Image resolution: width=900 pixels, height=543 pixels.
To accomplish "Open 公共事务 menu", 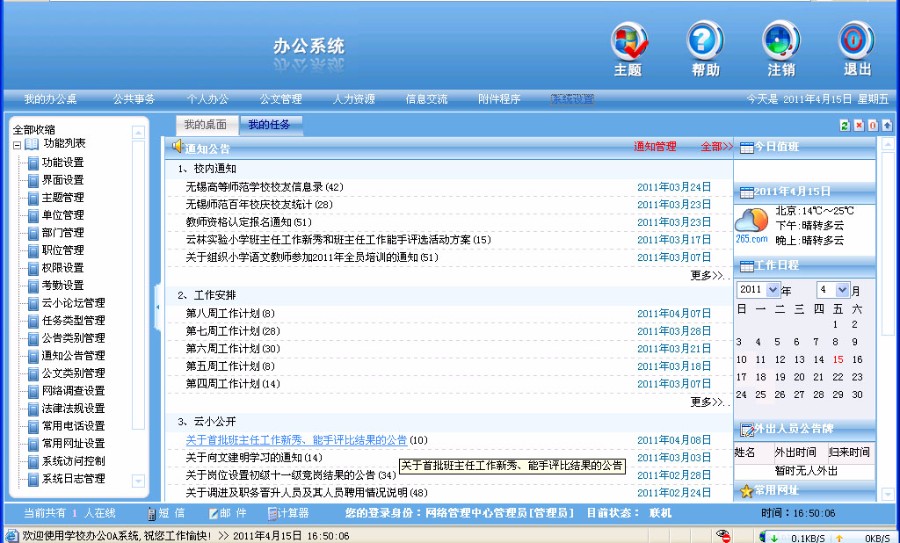I will 134,99.
